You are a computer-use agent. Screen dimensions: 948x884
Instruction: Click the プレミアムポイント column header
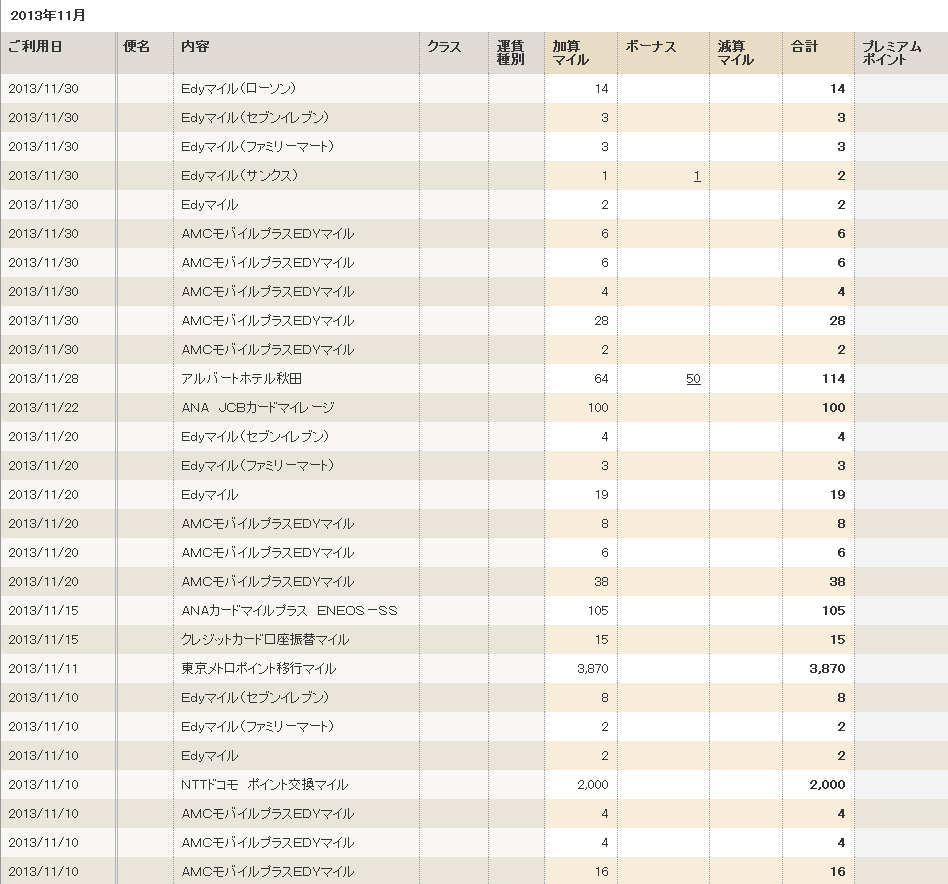(x=892, y=53)
